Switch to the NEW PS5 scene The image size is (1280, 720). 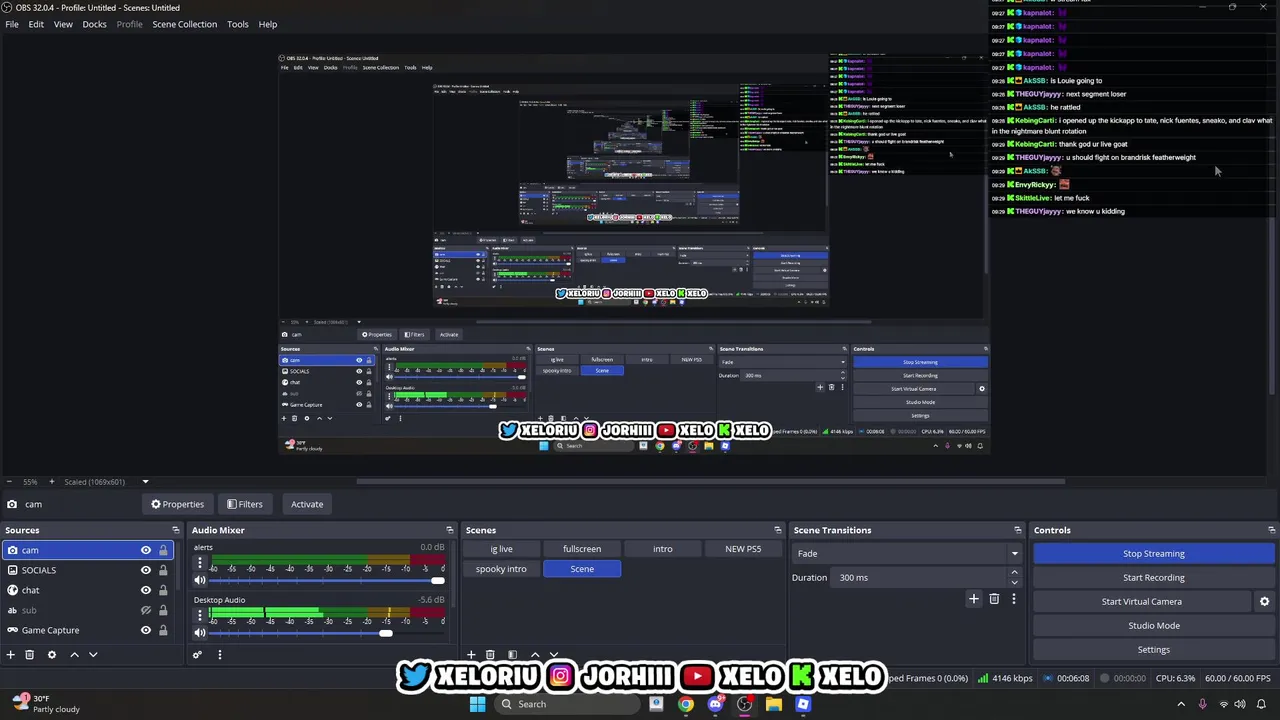743,549
